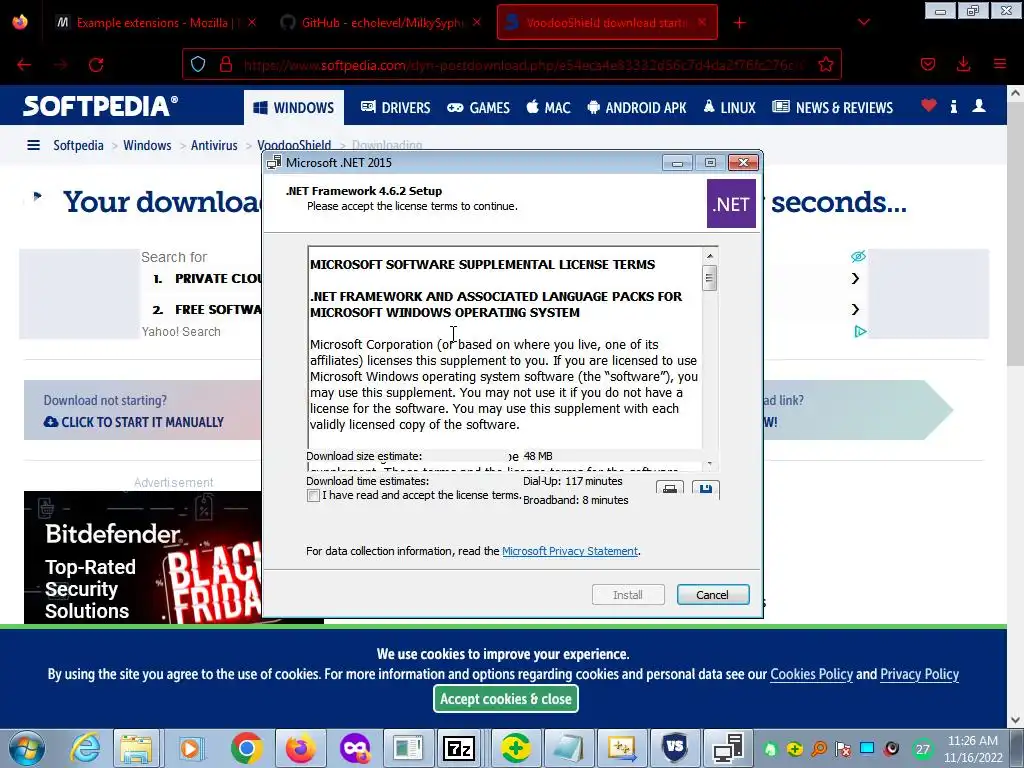The height and width of the screenshot is (768, 1024).
Task: Bookmark this page with the star icon
Action: click(825, 64)
